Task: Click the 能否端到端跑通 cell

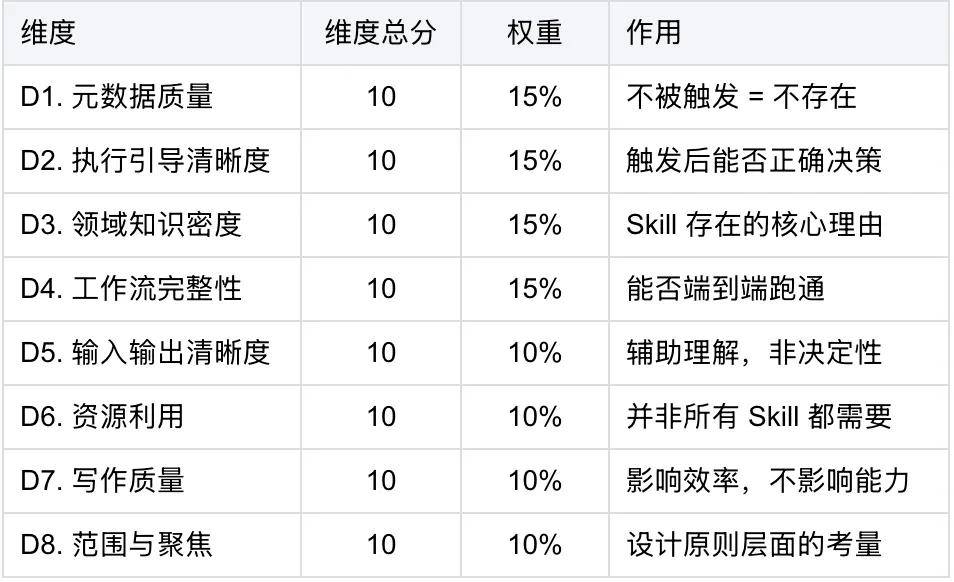Action: click(779, 289)
